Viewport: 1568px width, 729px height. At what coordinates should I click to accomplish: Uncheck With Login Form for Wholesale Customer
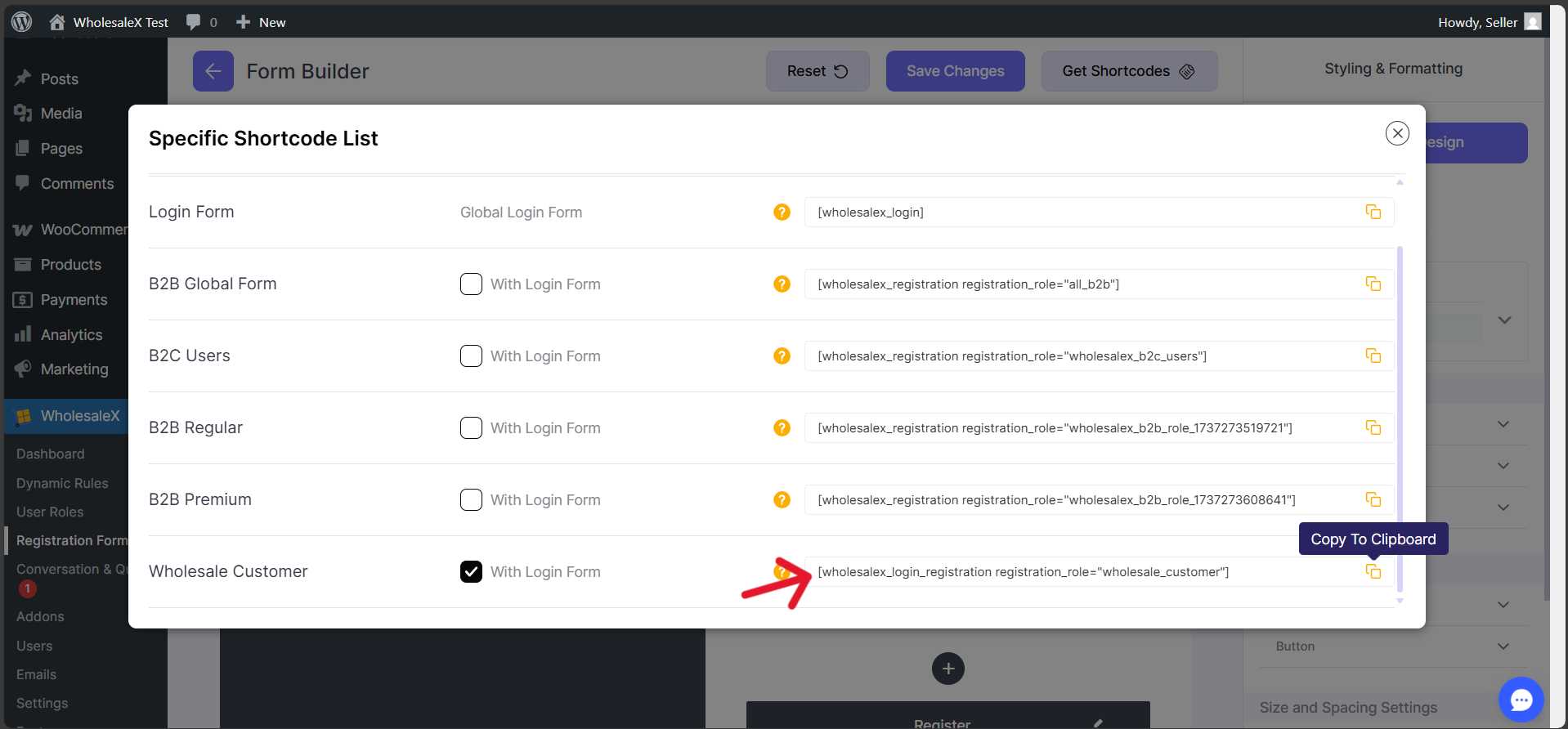(x=471, y=572)
